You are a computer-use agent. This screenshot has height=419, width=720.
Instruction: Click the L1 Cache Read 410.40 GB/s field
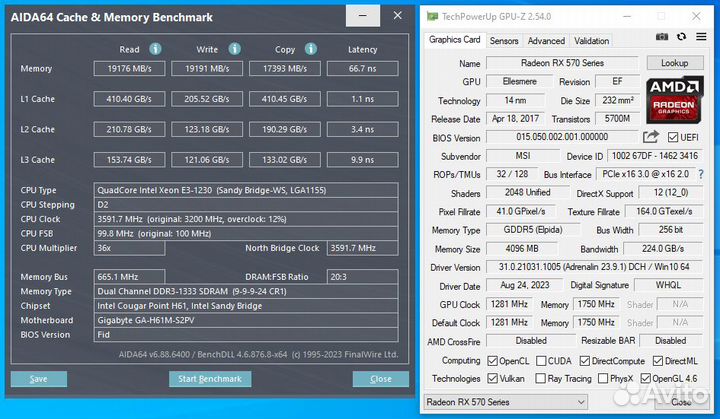click(129, 99)
